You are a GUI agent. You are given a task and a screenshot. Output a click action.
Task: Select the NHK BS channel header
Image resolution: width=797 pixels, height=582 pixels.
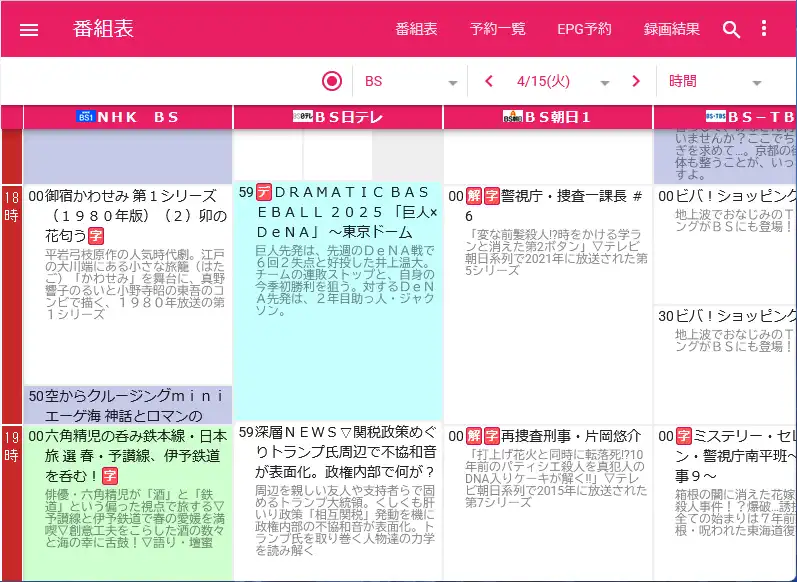point(128,117)
